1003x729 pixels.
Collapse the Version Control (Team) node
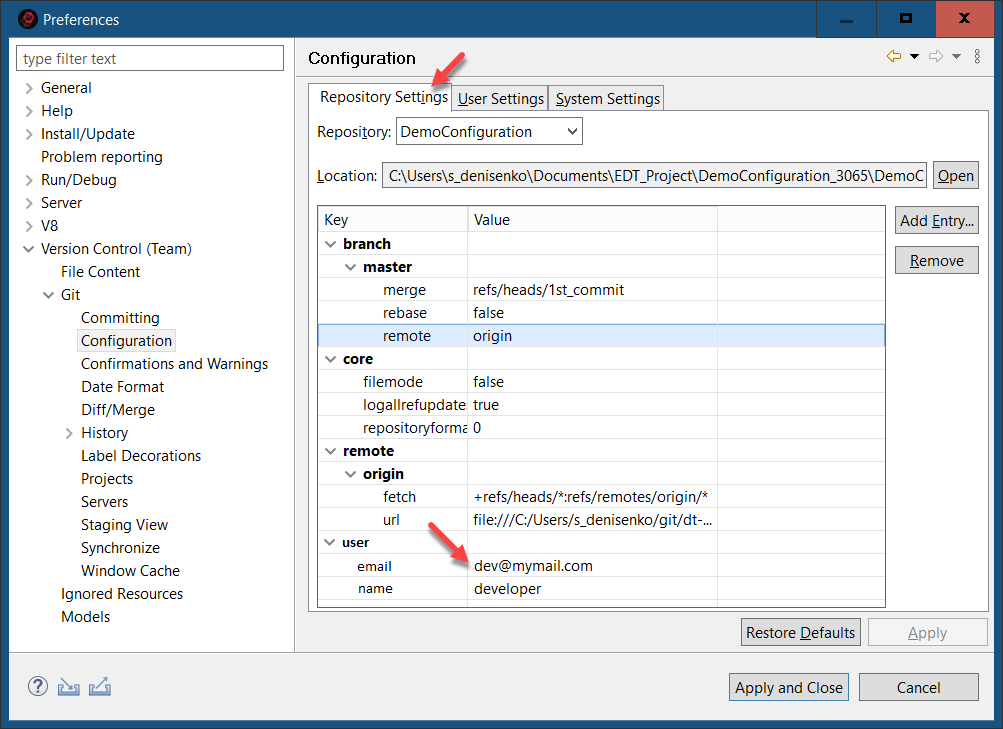pyautogui.click(x=29, y=249)
